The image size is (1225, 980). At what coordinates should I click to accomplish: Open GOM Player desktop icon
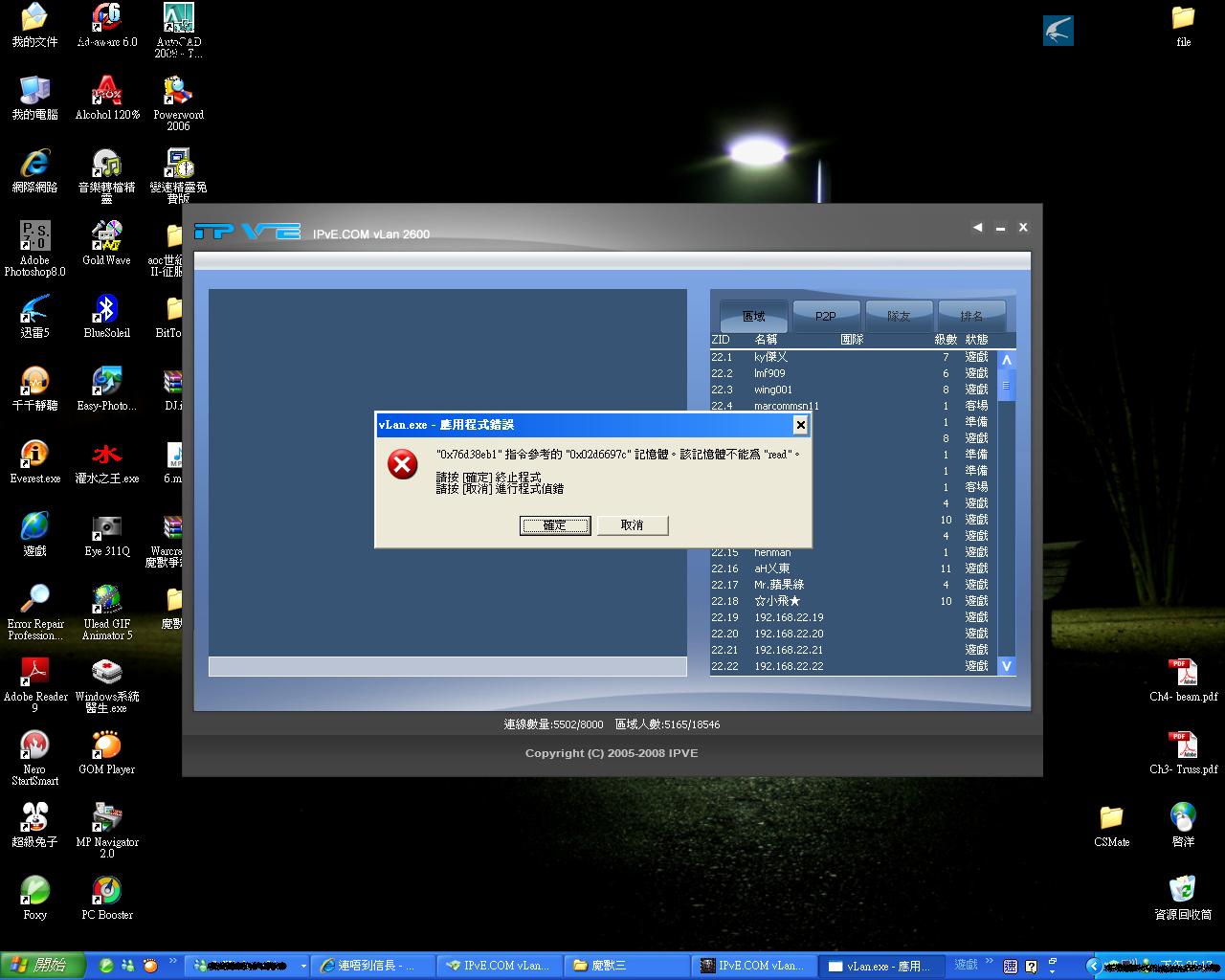tap(106, 746)
